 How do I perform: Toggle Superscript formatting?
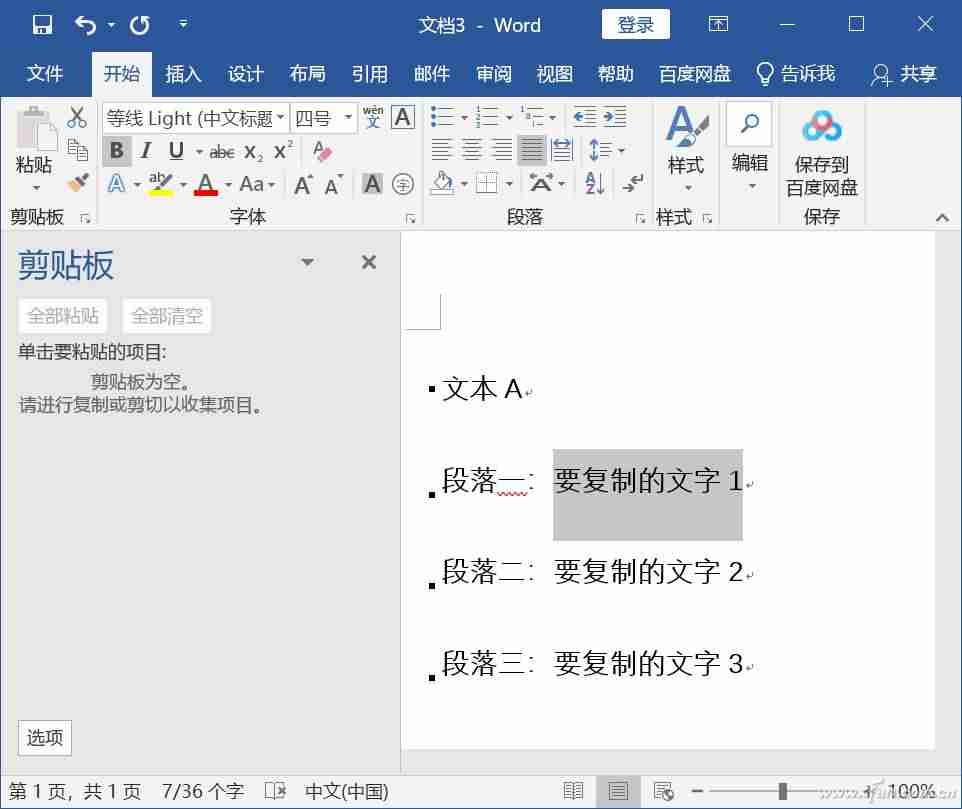point(282,150)
